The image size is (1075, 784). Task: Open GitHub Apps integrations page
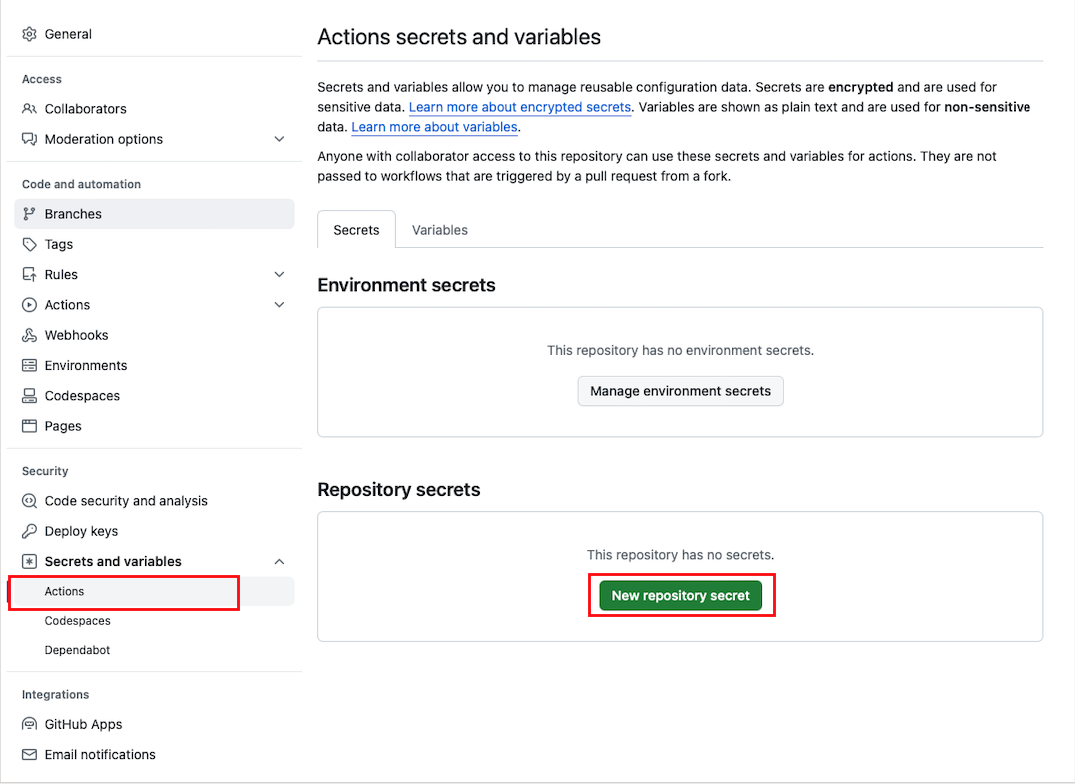click(x=154, y=724)
